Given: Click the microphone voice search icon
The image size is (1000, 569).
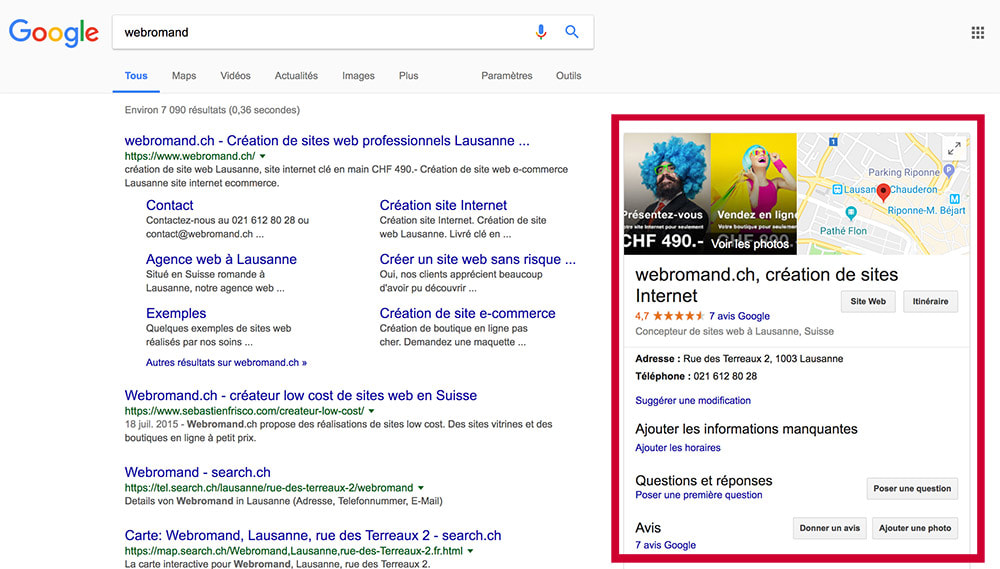Looking at the screenshot, I should pos(541,32).
